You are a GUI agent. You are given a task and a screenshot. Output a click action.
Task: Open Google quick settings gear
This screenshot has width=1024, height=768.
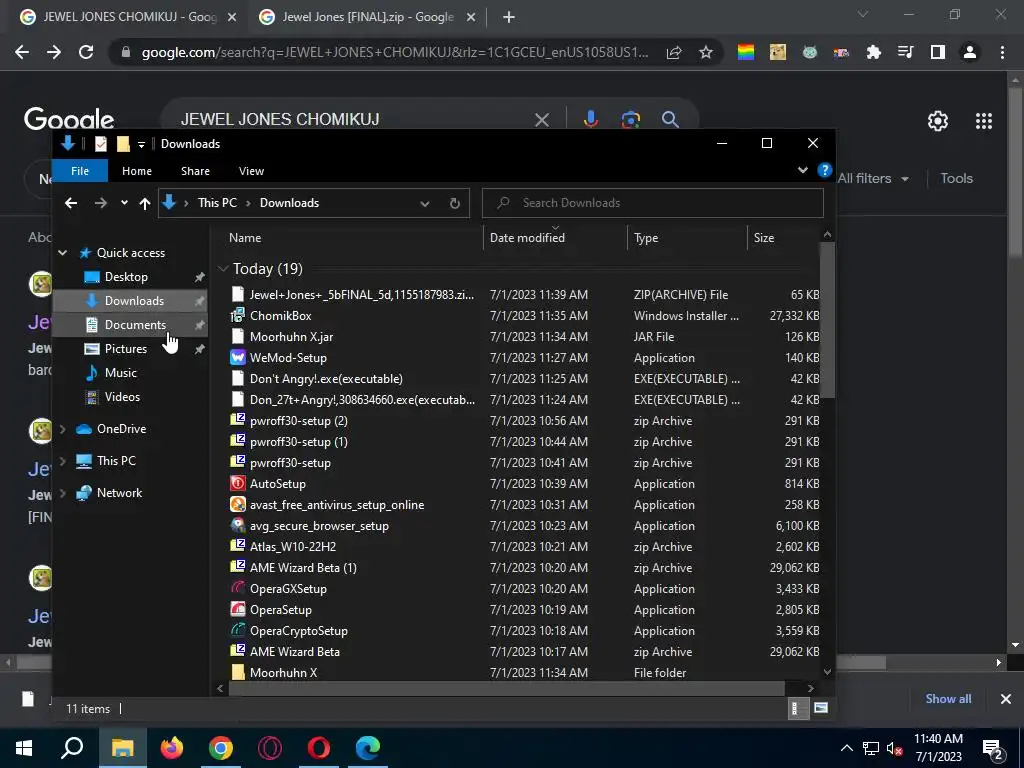click(938, 121)
